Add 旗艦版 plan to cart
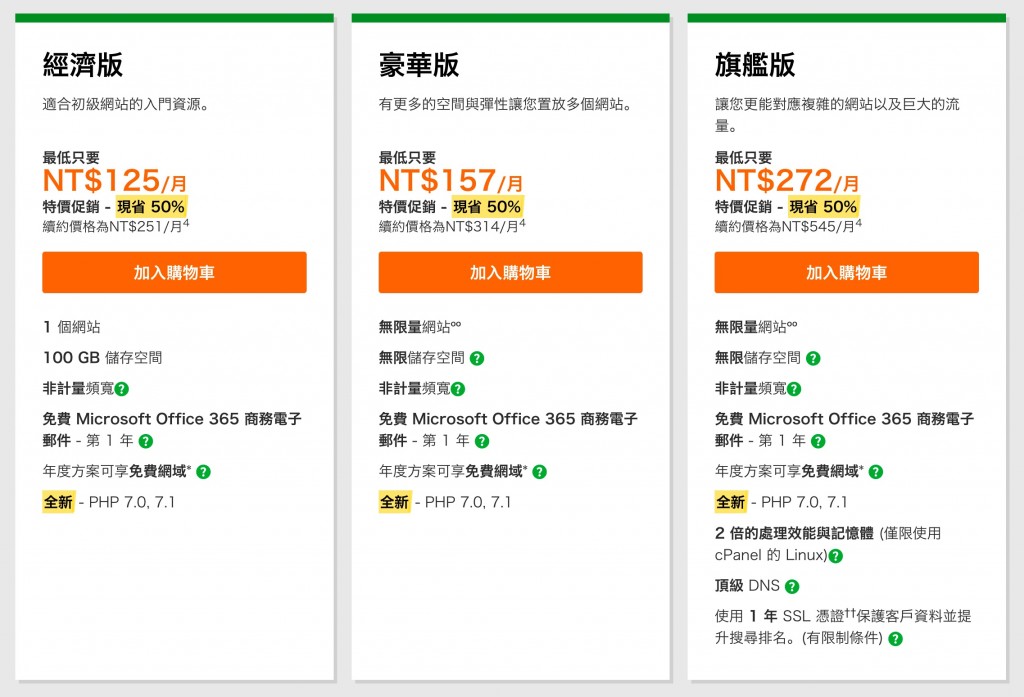This screenshot has width=1024, height=697. pos(846,272)
